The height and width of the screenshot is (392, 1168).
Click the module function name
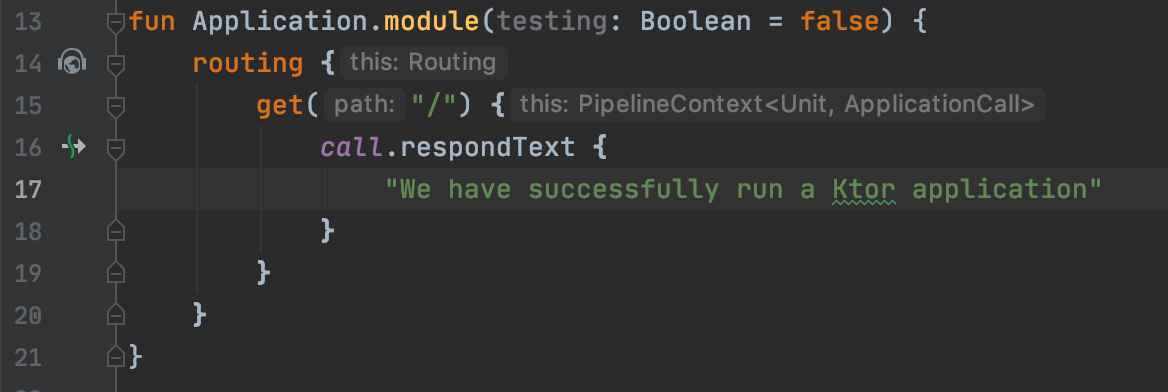pyautogui.click(x=432, y=22)
